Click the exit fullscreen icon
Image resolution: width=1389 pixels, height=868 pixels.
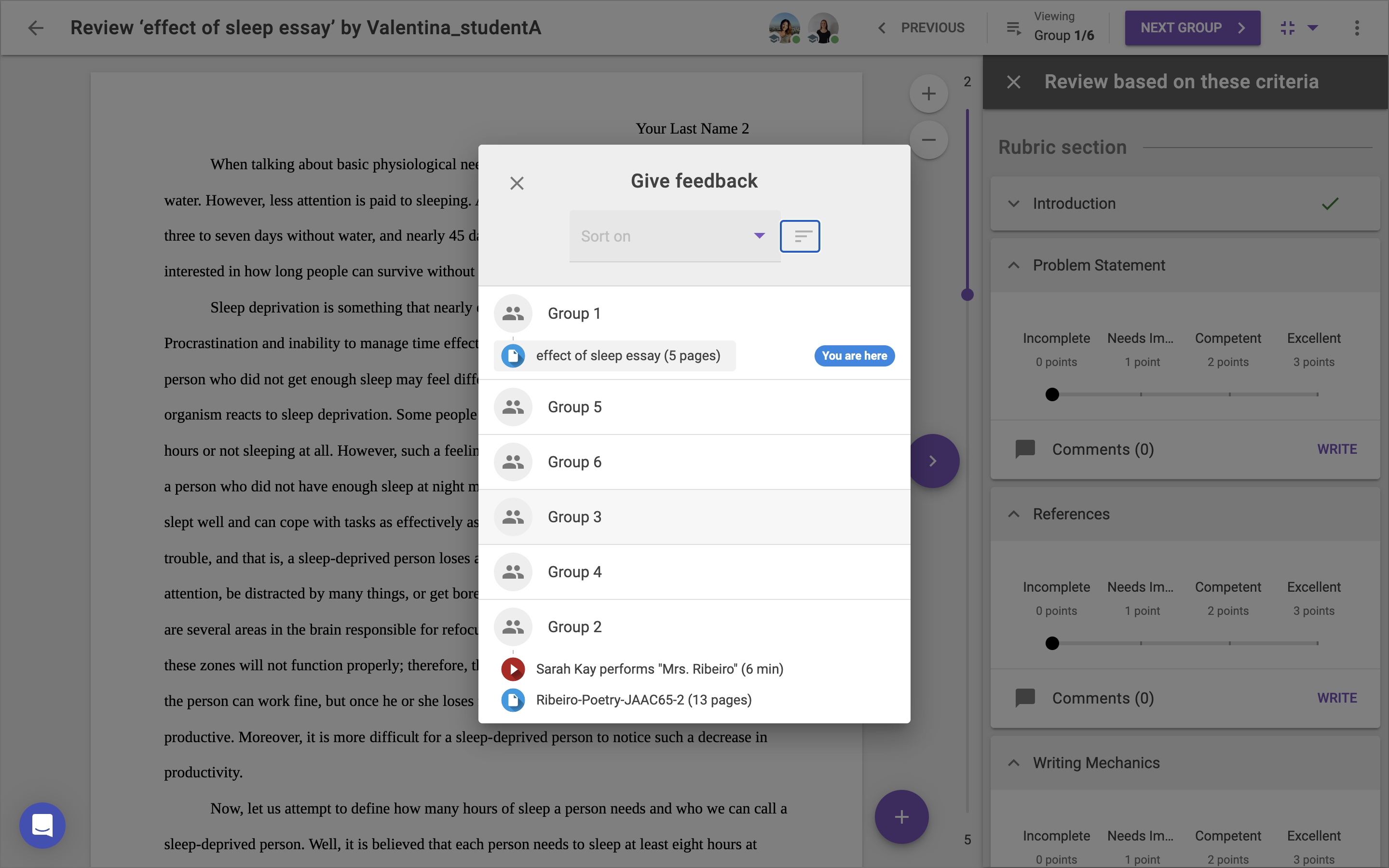click(x=1287, y=27)
